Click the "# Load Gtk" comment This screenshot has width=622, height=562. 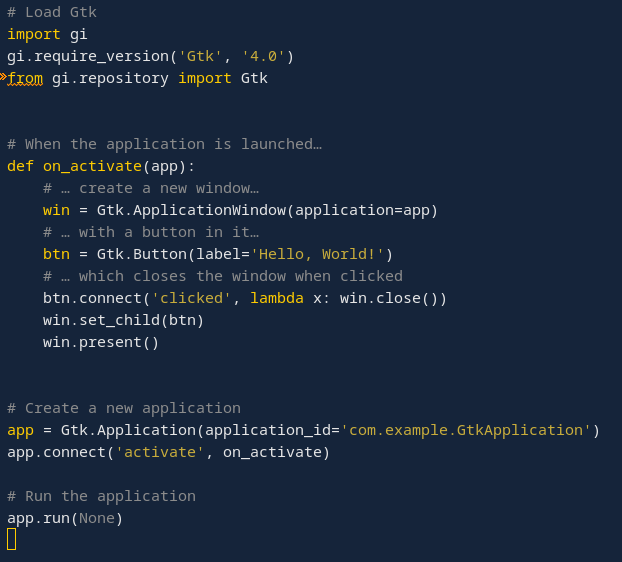tap(52, 12)
